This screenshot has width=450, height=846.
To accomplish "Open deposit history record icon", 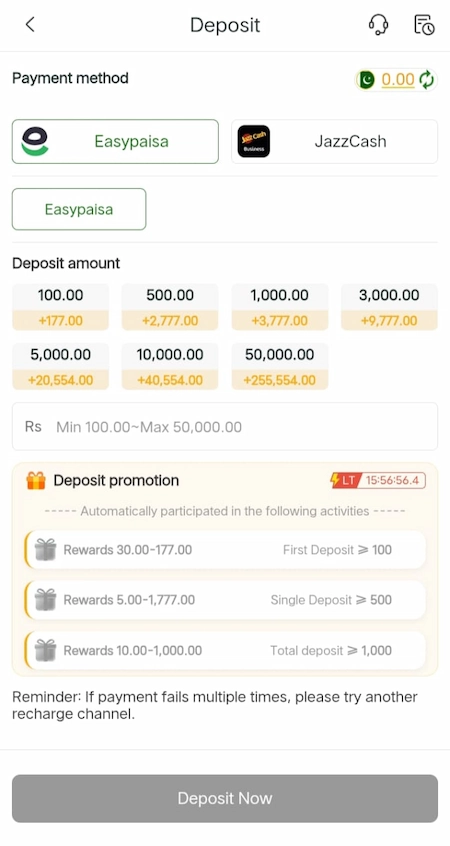I will [x=424, y=25].
